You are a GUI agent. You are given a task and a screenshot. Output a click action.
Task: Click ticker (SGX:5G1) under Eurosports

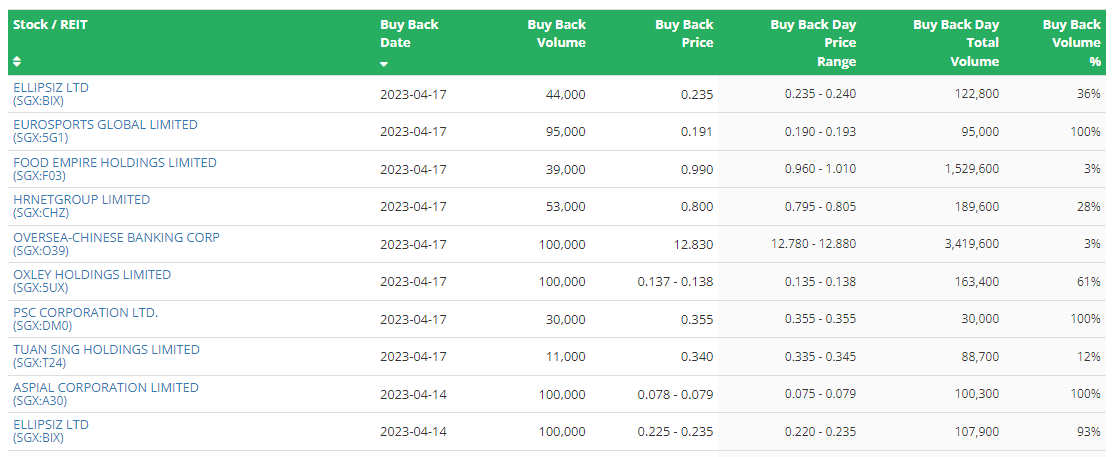point(41,138)
